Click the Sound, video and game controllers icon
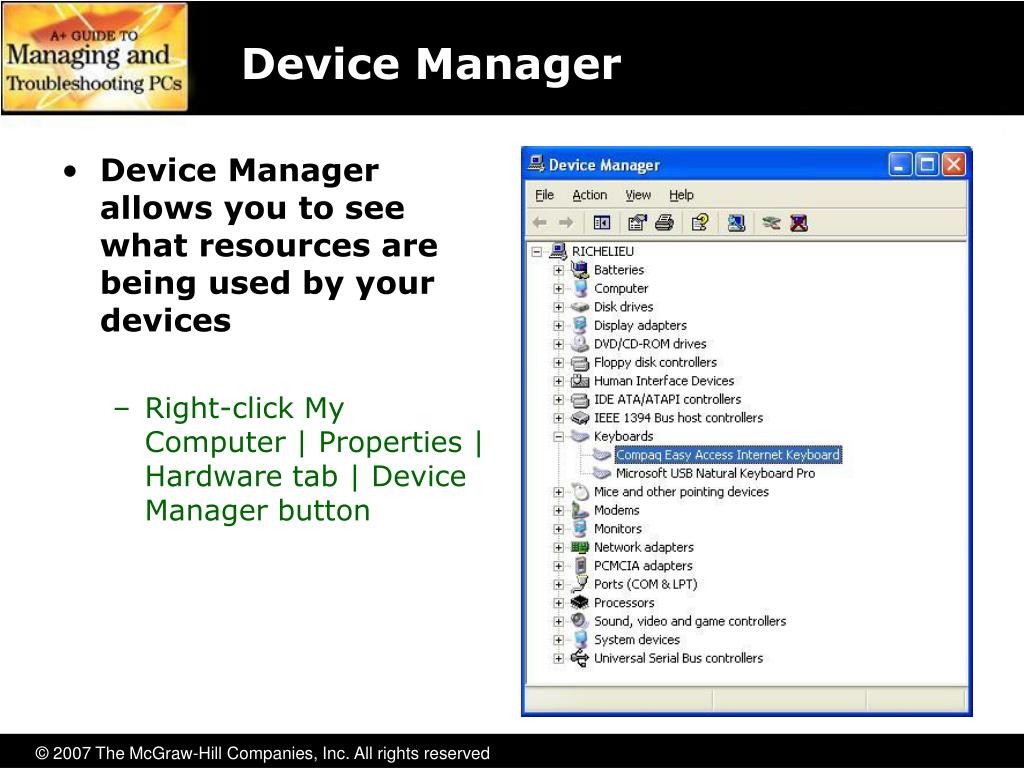1024x768 pixels. pos(580,620)
